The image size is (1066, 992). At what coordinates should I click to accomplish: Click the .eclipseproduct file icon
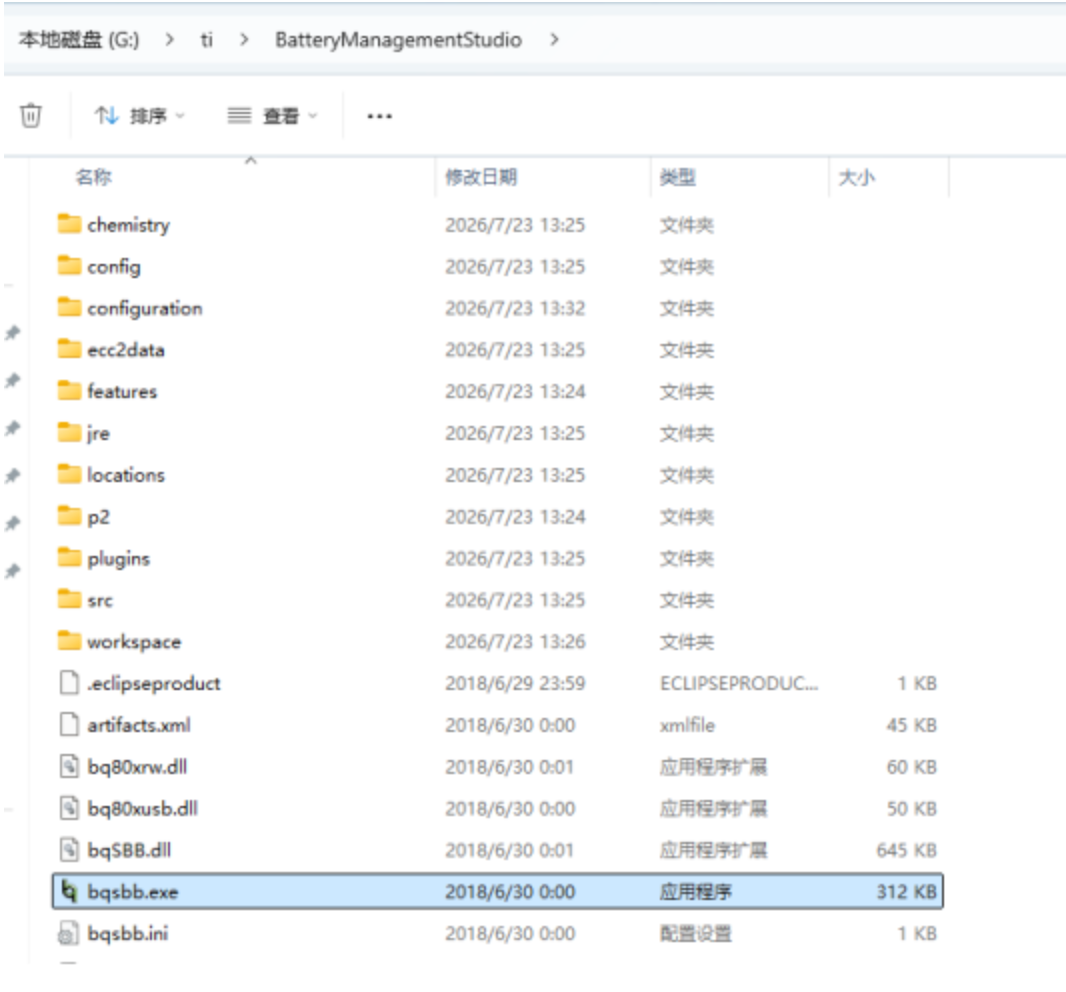(x=69, y=683)
